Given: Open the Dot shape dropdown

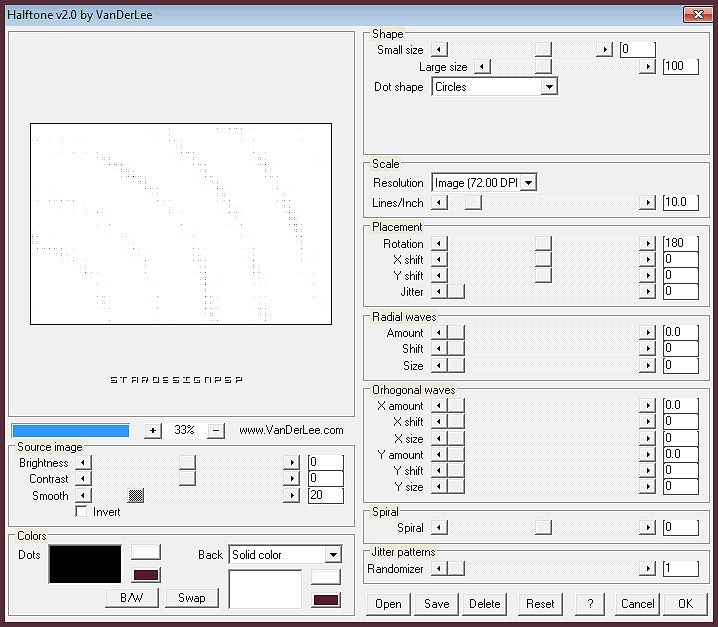Looking at the screenshot, I should (548, 87).
